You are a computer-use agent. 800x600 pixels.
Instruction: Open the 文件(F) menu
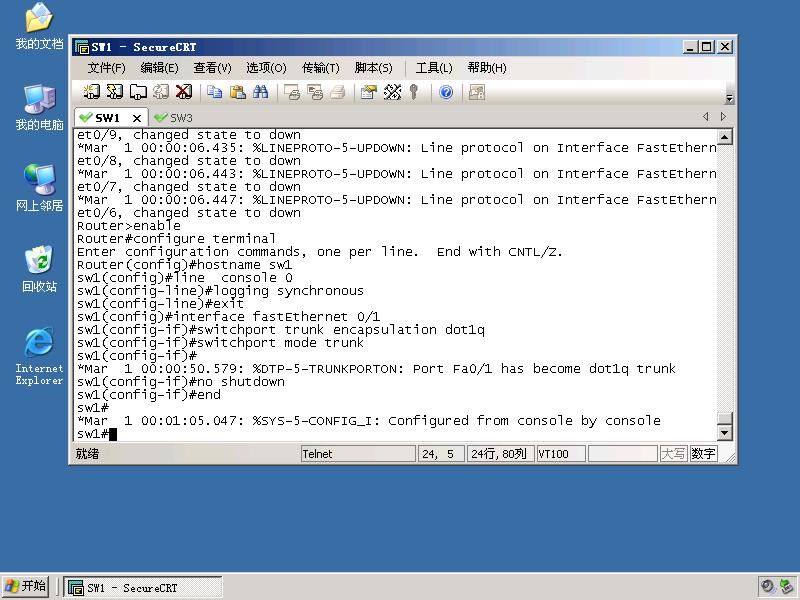pyautogui.click(x=106, y=68)
